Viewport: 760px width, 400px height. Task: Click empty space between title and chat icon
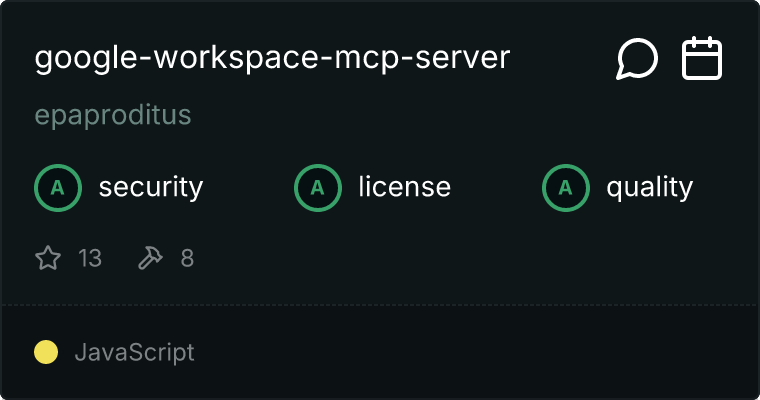coord(562,59)
